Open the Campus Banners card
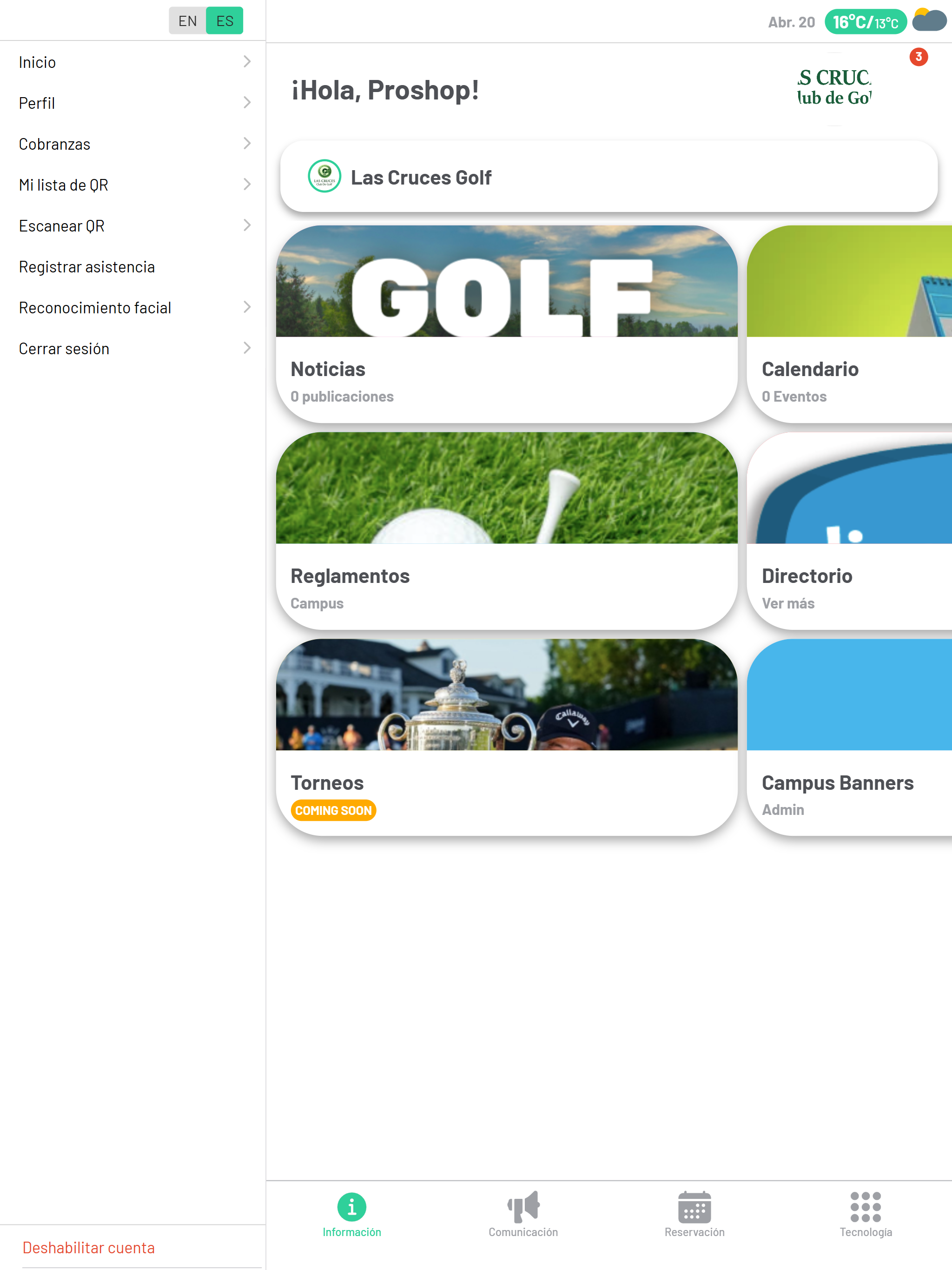 pos(849,737)
